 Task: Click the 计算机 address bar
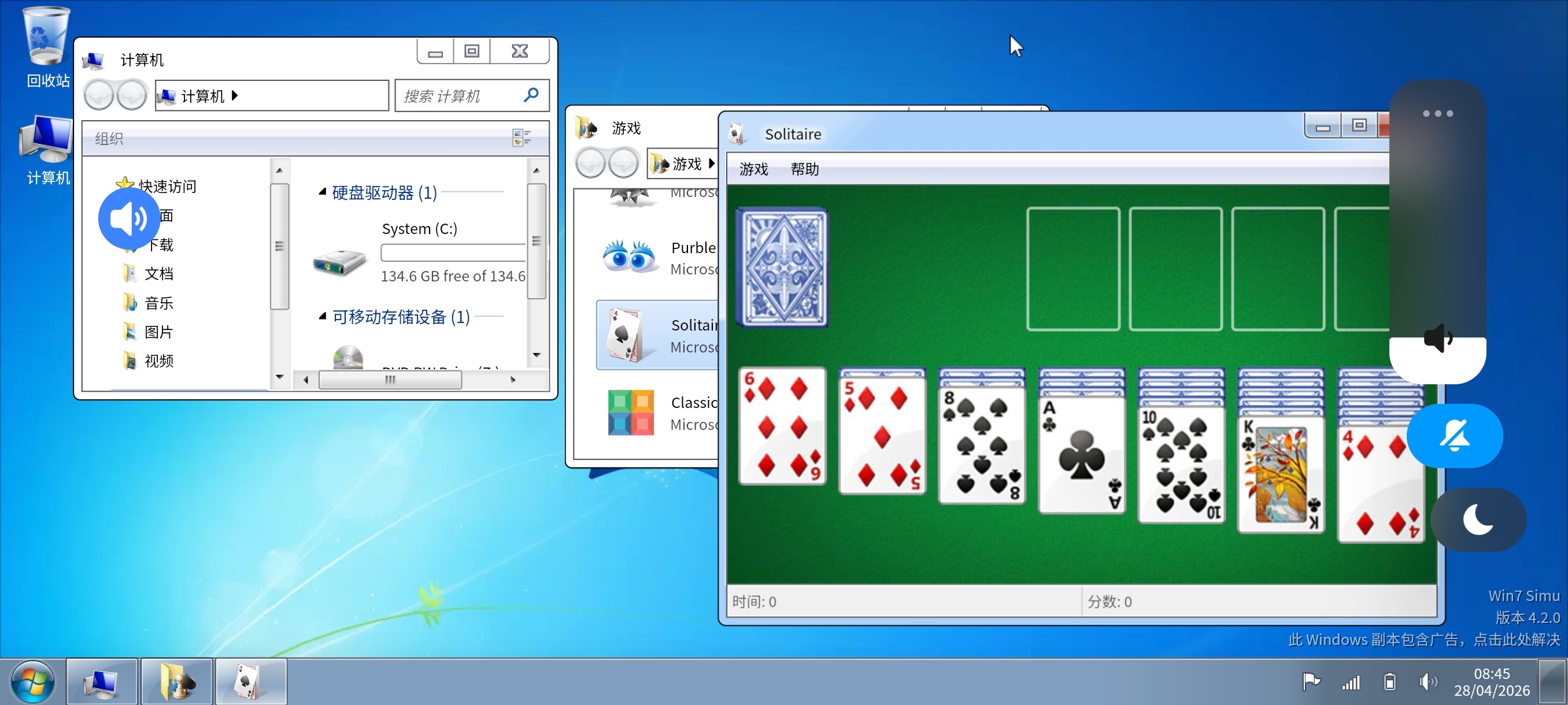pos(272,95)
